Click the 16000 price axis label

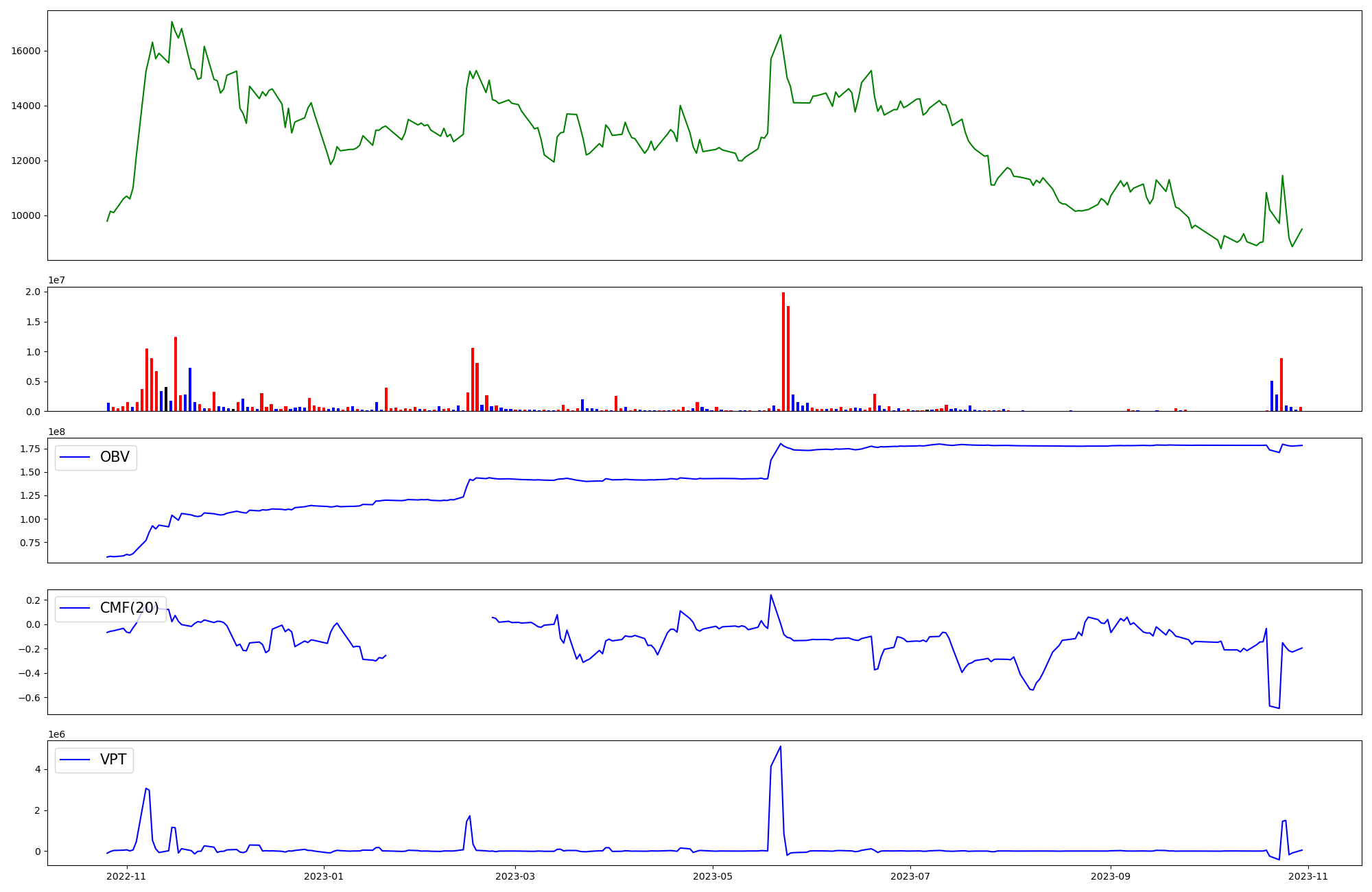pos(26,51)
